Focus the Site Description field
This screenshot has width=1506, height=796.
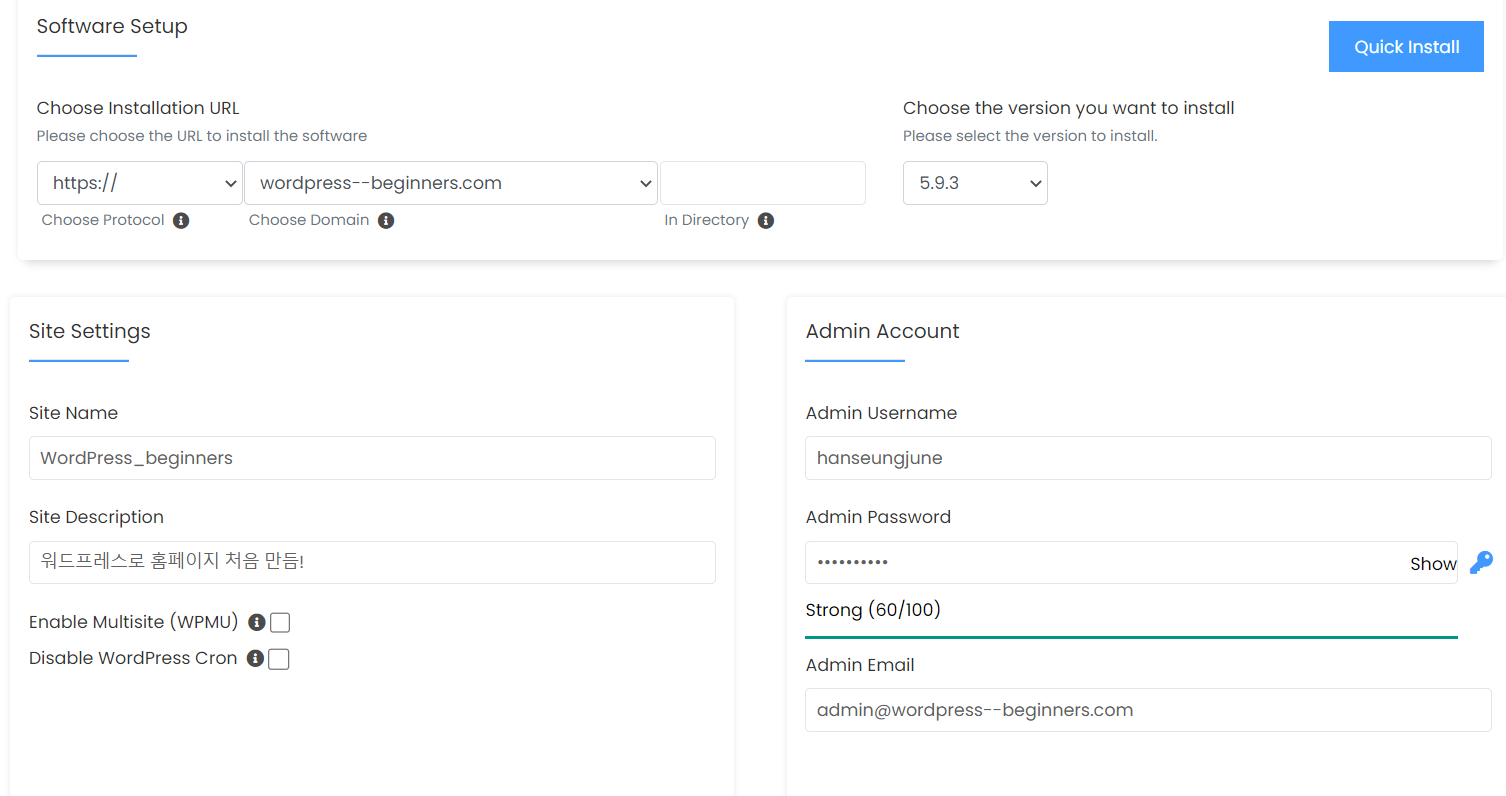[x=372, y=562]
